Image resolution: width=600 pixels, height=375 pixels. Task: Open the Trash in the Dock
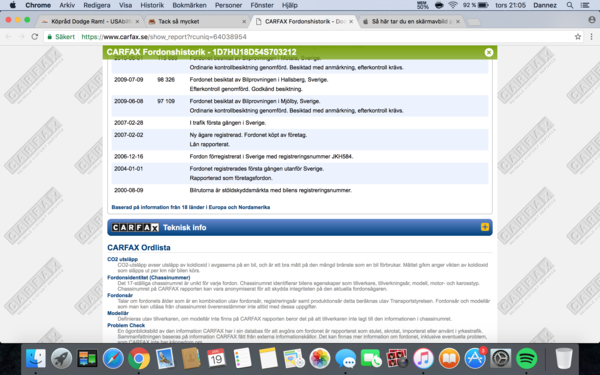coord(564,359)
